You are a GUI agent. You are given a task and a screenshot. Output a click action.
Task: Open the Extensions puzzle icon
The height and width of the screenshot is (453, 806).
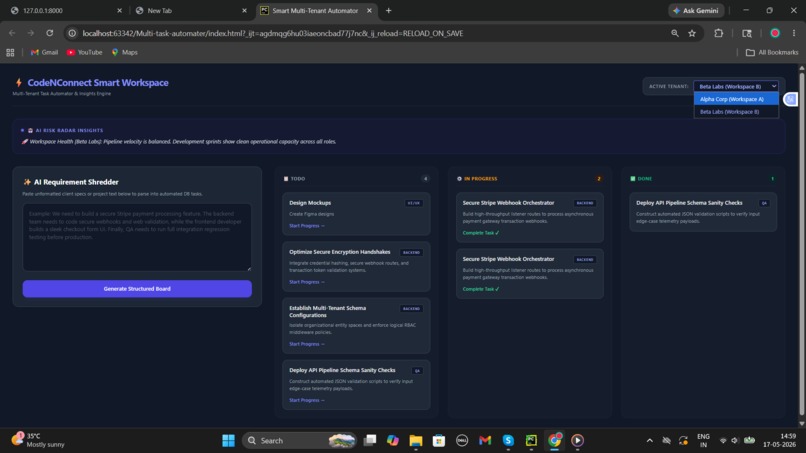click(x=719, y=33)
